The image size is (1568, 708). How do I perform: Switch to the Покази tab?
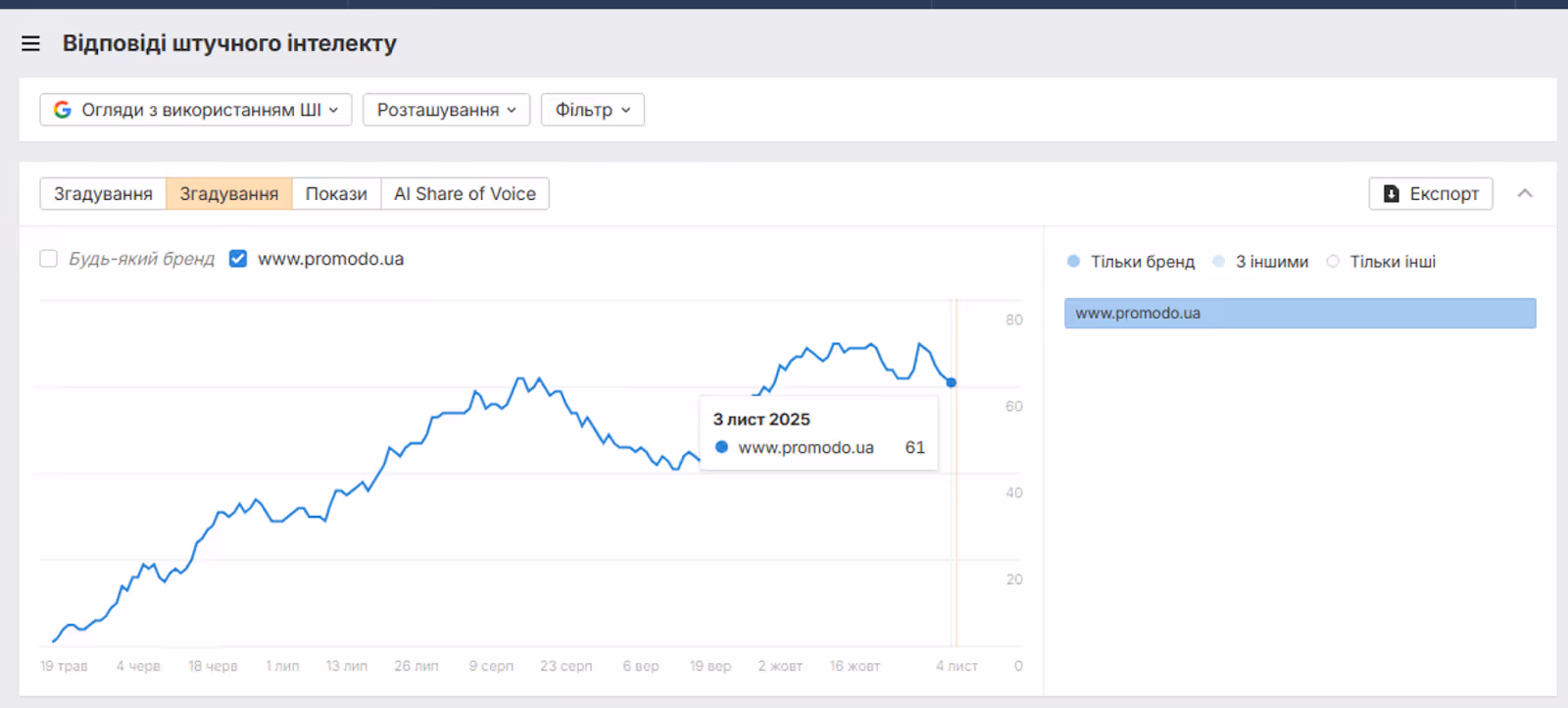coord(336,194)
